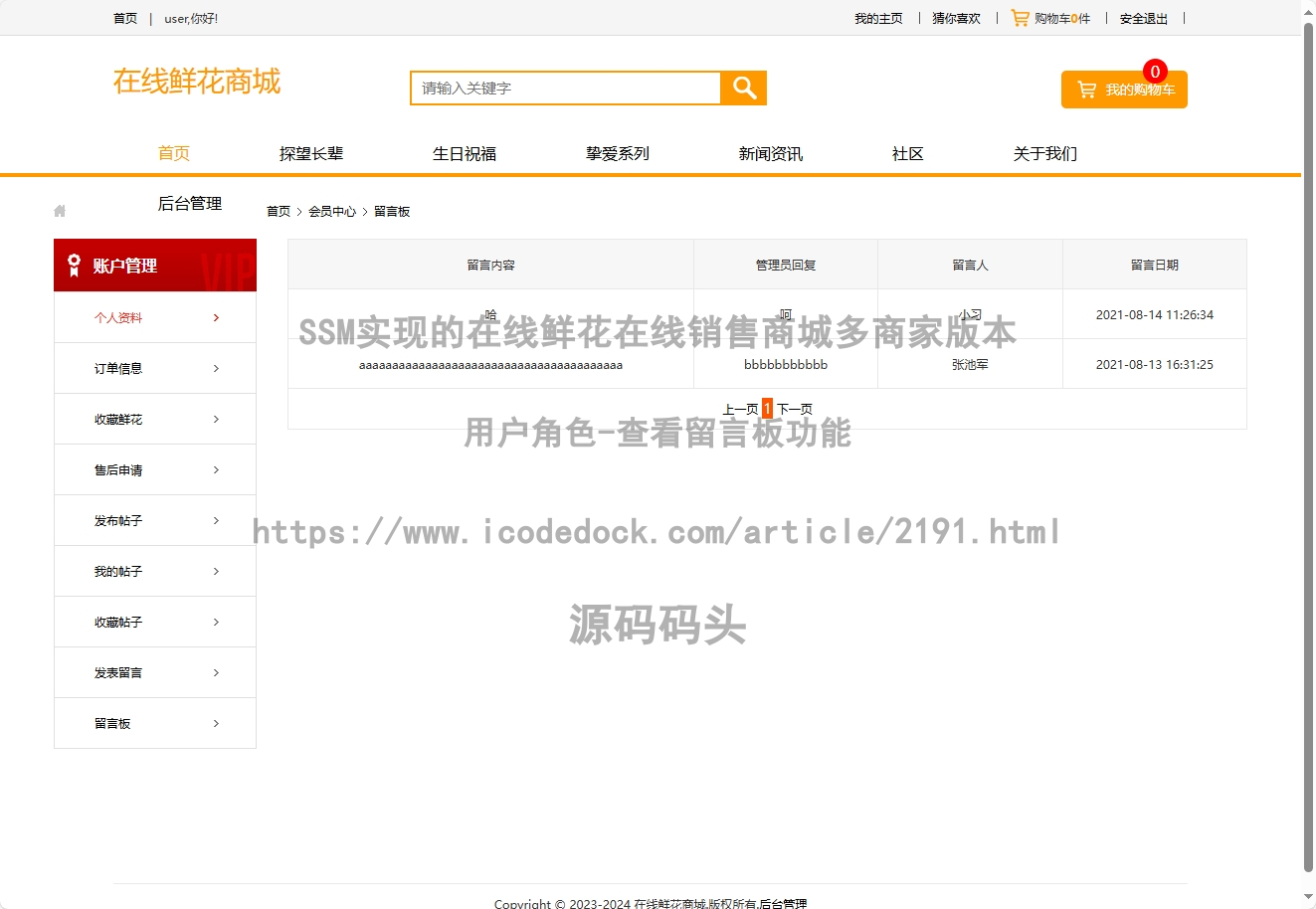Click the orange search magnifier button
The image size is (1316, 909).
pos(744,88)
